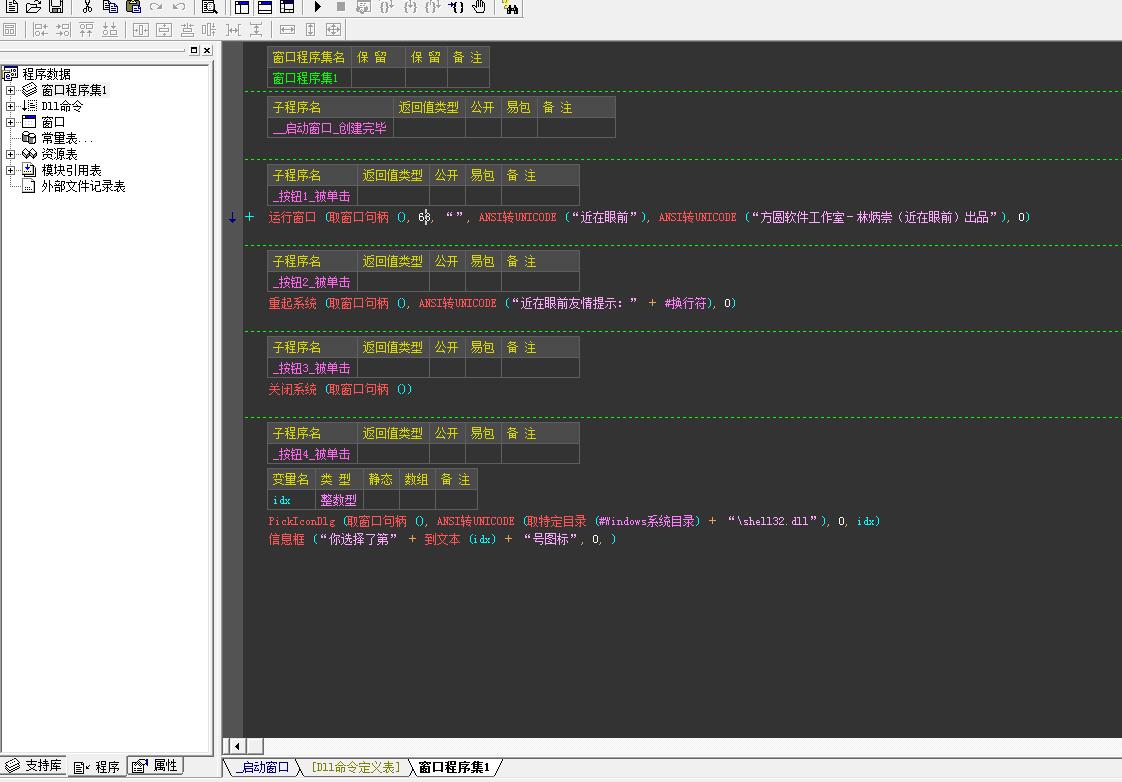This screenshot has width=1122, height=782.
Task: Click the 重起系统 command in code
Action: 292,303
